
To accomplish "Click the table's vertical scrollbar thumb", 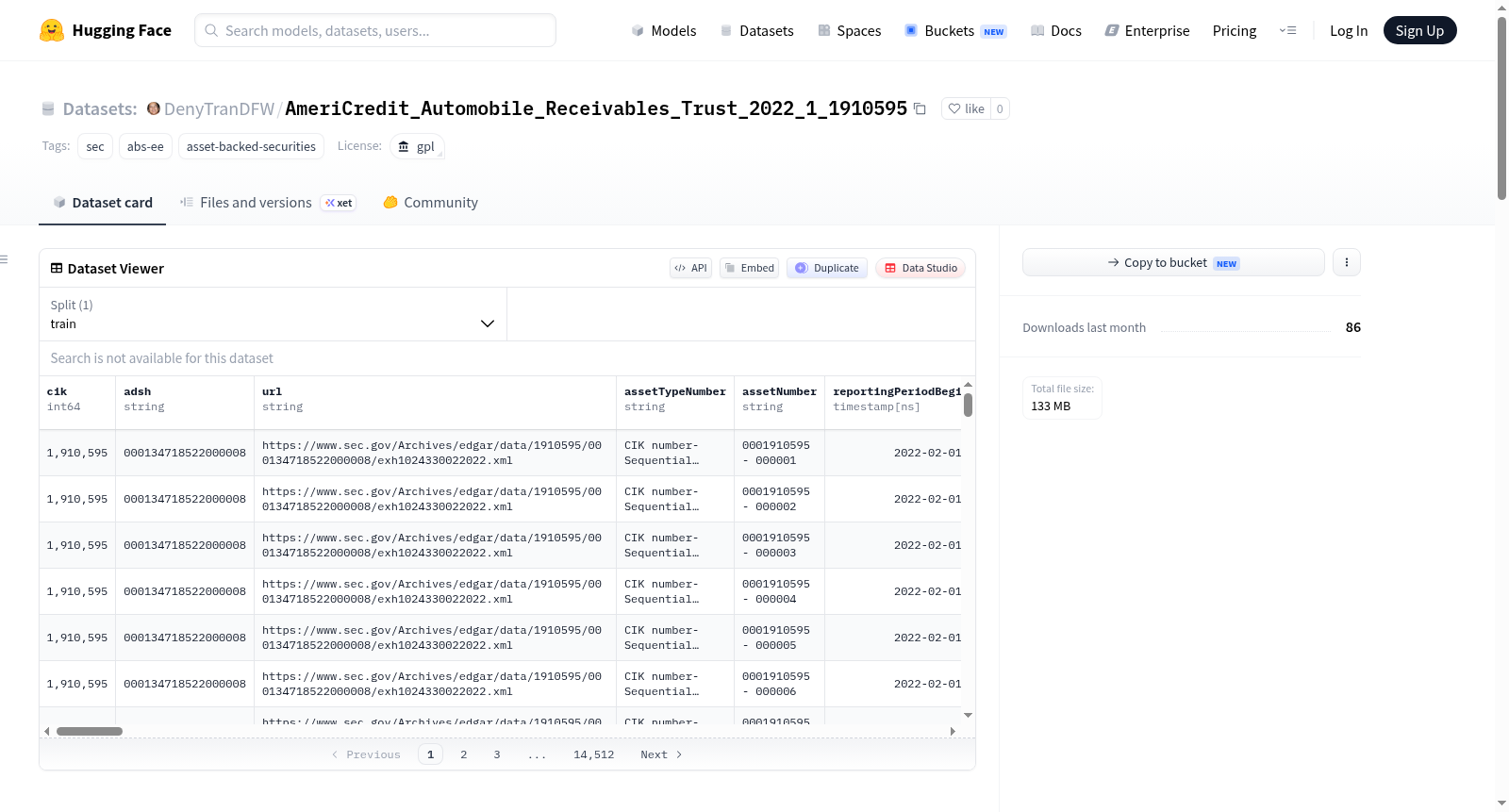I will (x=968, y=406).
